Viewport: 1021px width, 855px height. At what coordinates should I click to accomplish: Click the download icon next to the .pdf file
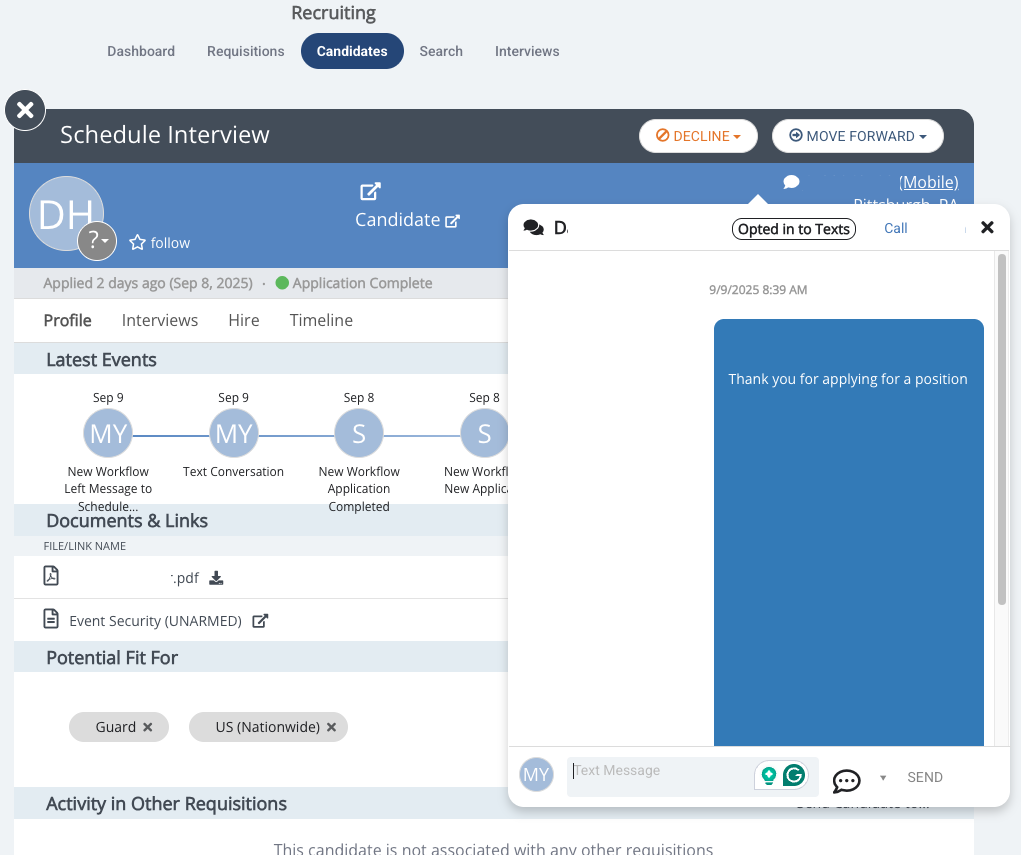click(x=216, y=578)
